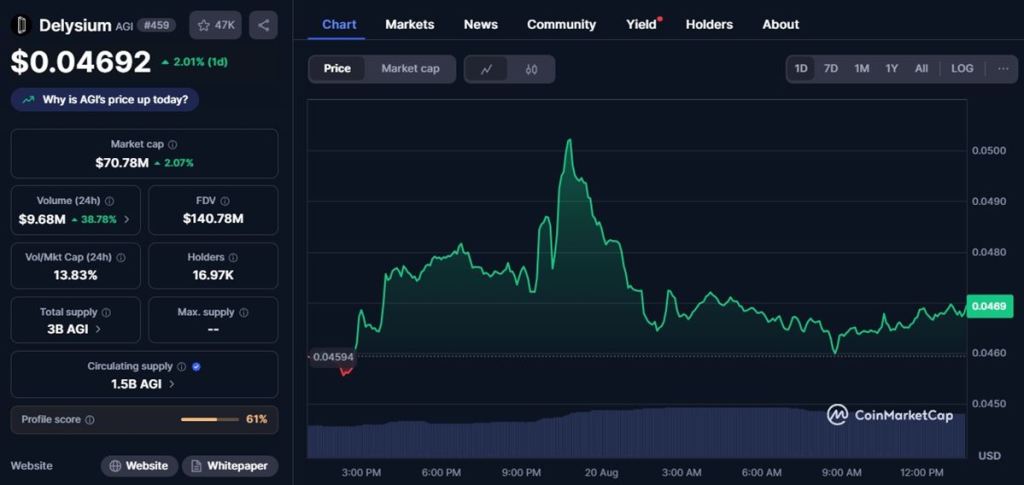The height and width of the screenshot is (485, 1024).
Task: Click the $140.78M FDV value
Action: click(213, 219)
